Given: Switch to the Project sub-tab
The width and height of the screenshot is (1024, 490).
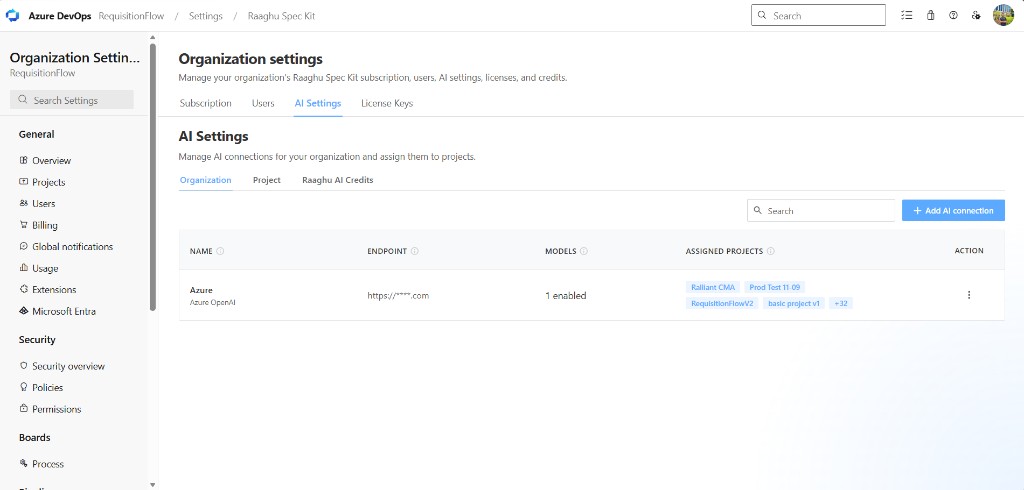Looking at the screenshot, I should [x=266, y=180].
